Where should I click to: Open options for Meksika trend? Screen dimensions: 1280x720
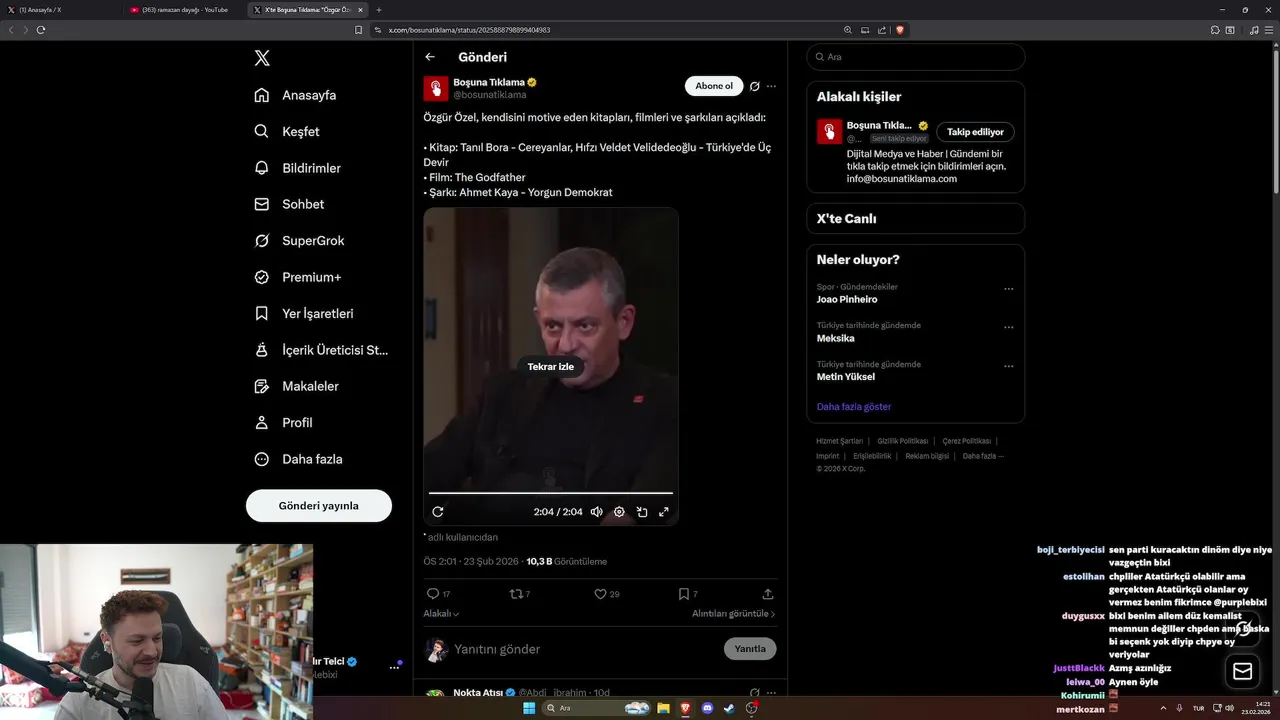[1008, 327]
